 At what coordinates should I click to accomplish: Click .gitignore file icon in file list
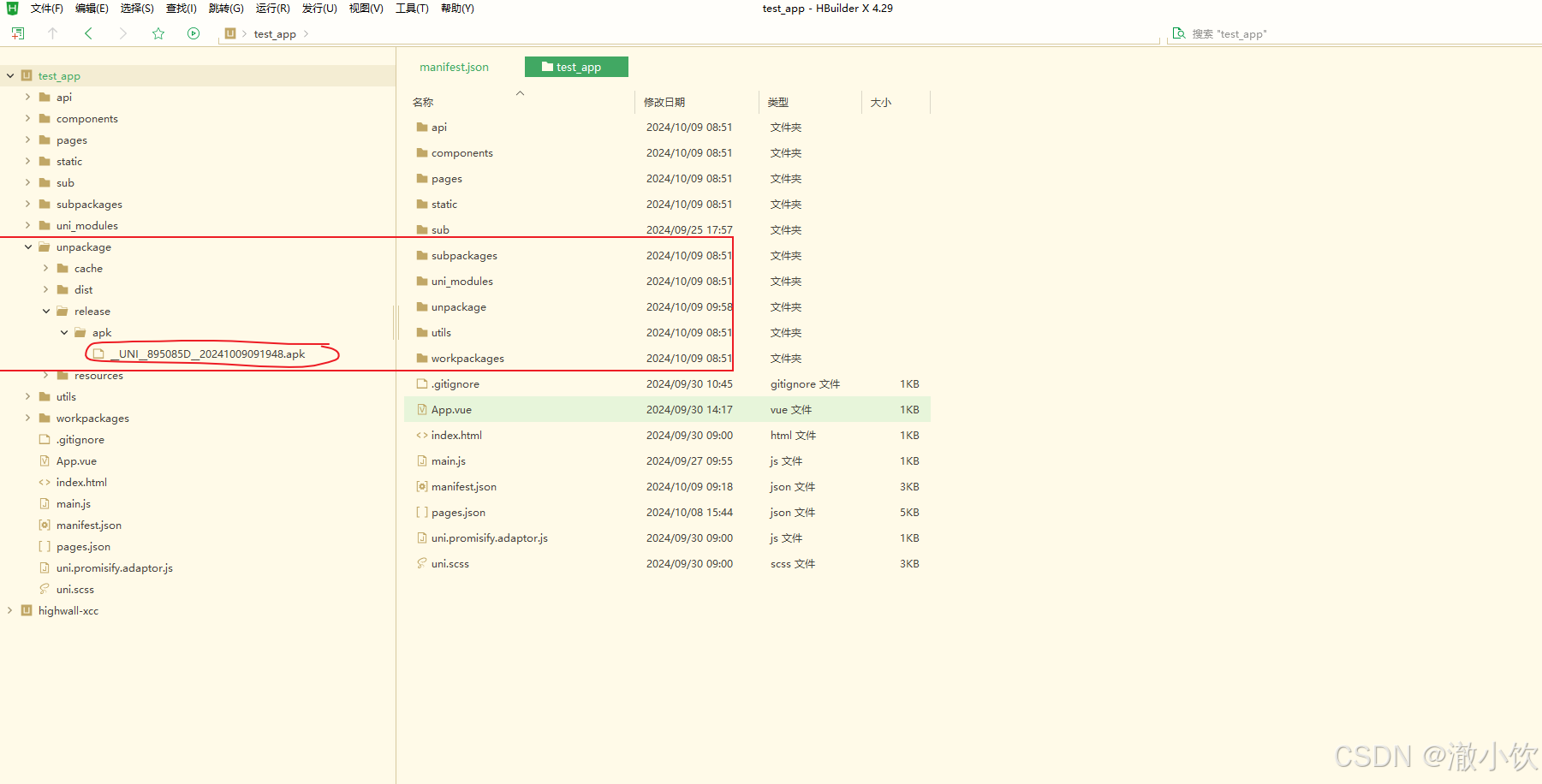coord(422,383)
